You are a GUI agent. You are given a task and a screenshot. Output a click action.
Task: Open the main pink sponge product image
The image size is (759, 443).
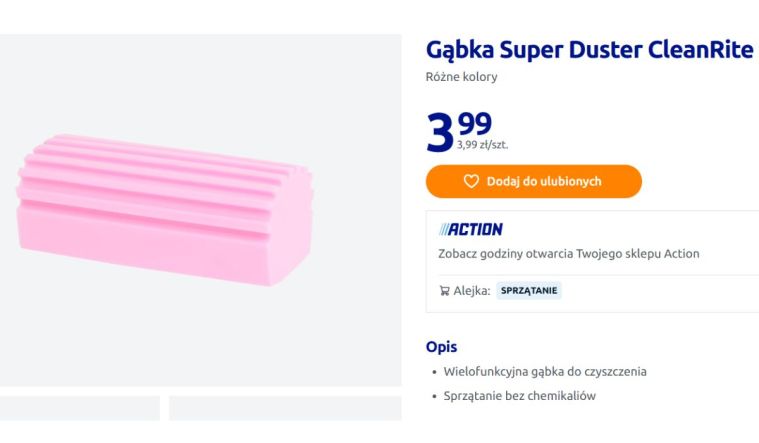[x=165, y=208]
